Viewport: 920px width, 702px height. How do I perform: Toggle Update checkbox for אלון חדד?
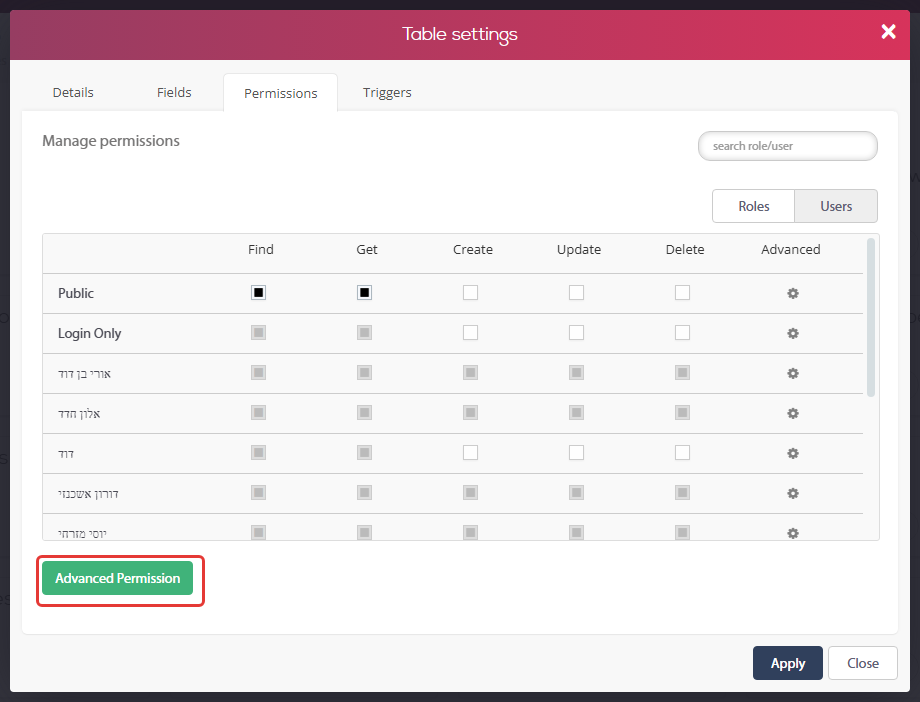tap(576, 412)
